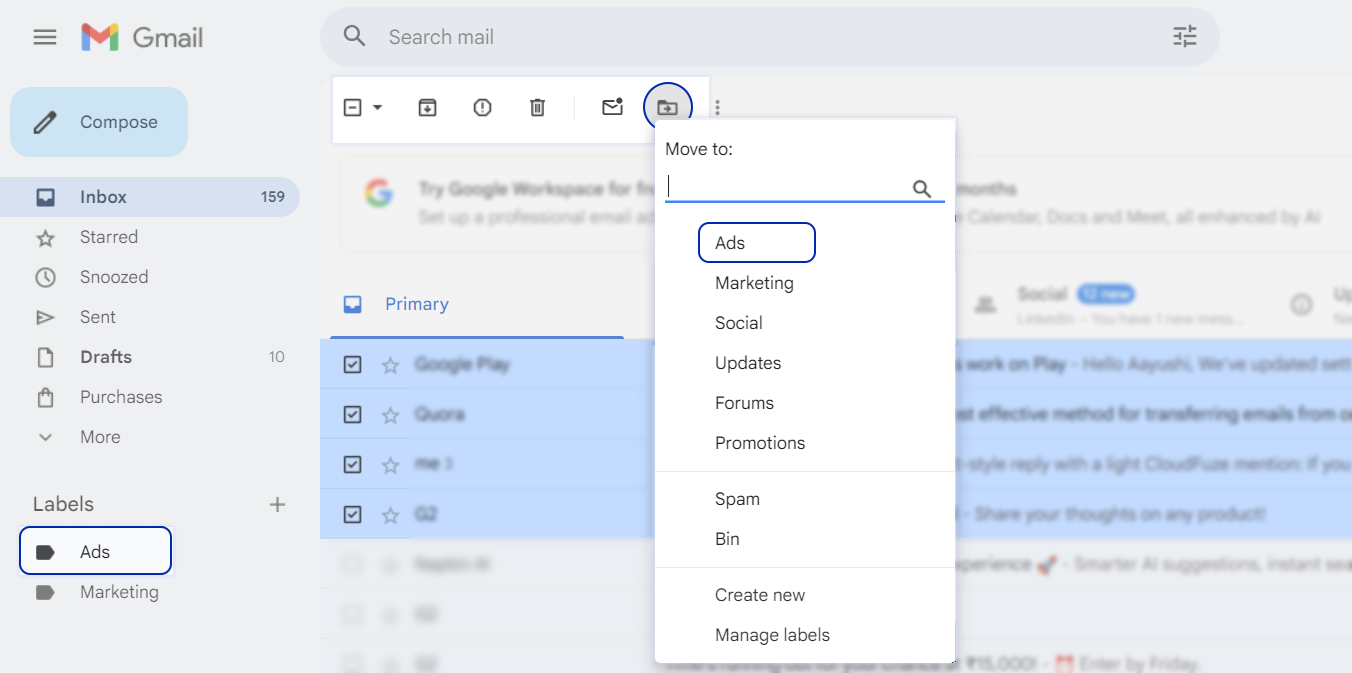Click the Compose button
The image size is (1352, 673).
point(98,121)
